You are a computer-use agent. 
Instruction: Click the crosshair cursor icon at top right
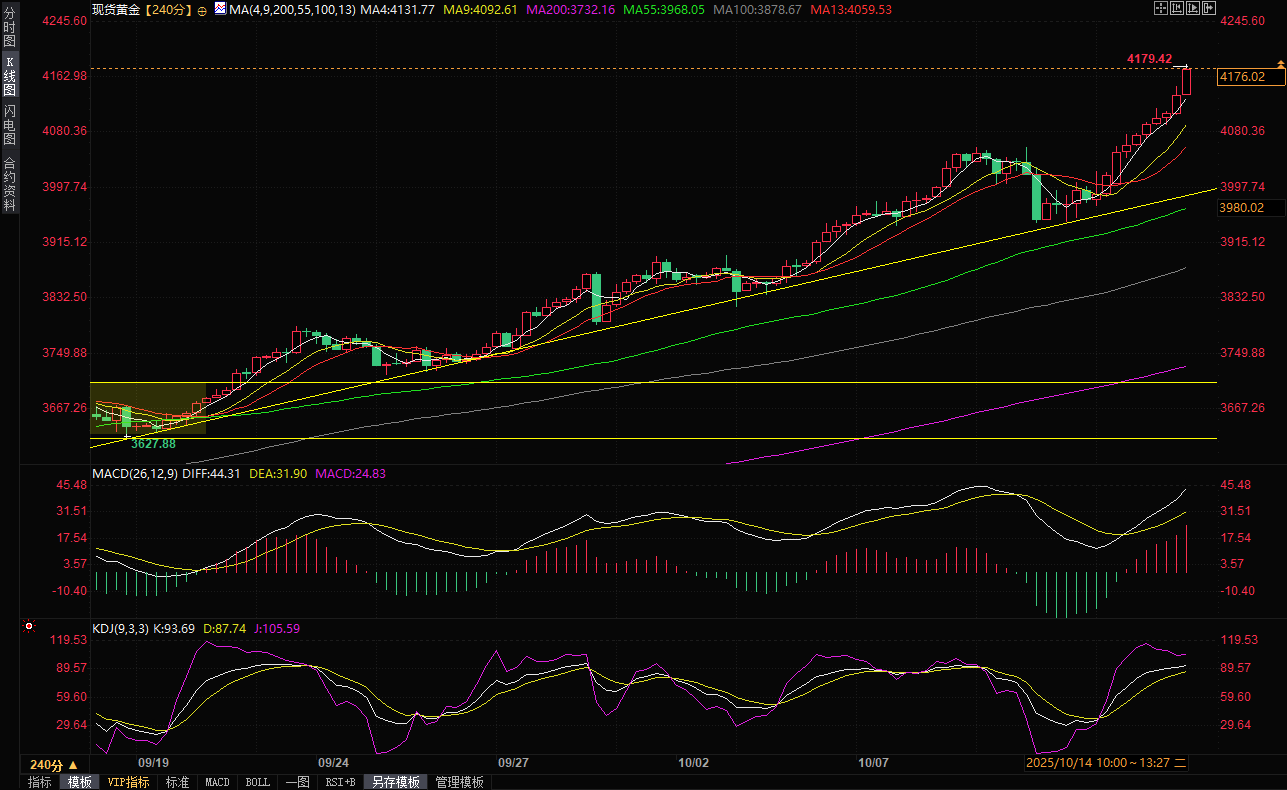point(1160,9)
